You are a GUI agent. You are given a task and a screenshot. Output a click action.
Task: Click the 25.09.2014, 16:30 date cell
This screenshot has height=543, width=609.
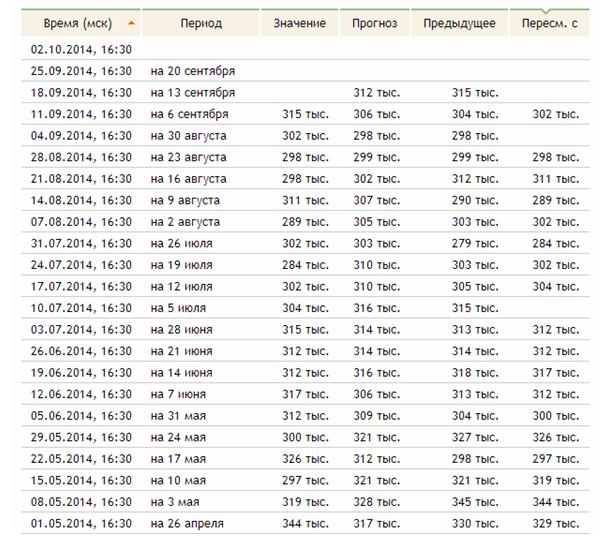click(81, 71)
